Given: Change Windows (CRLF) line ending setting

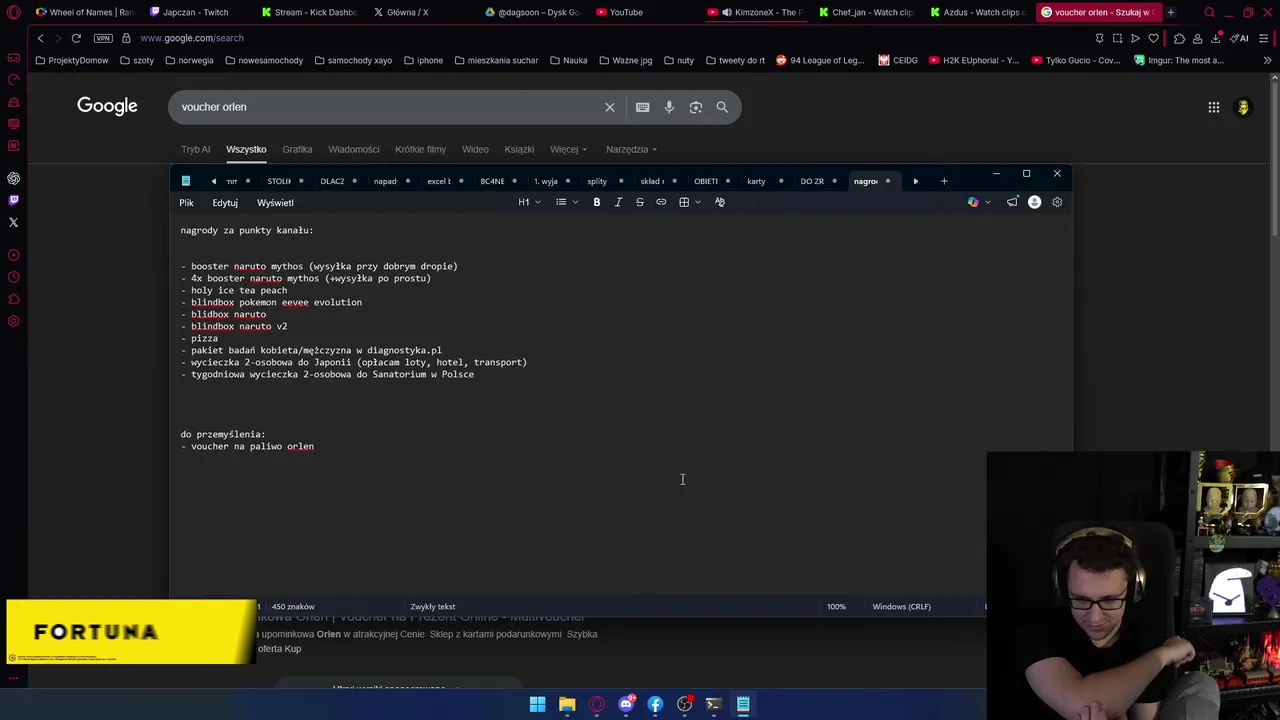Looking at the screenshot, I should [901, 606].
